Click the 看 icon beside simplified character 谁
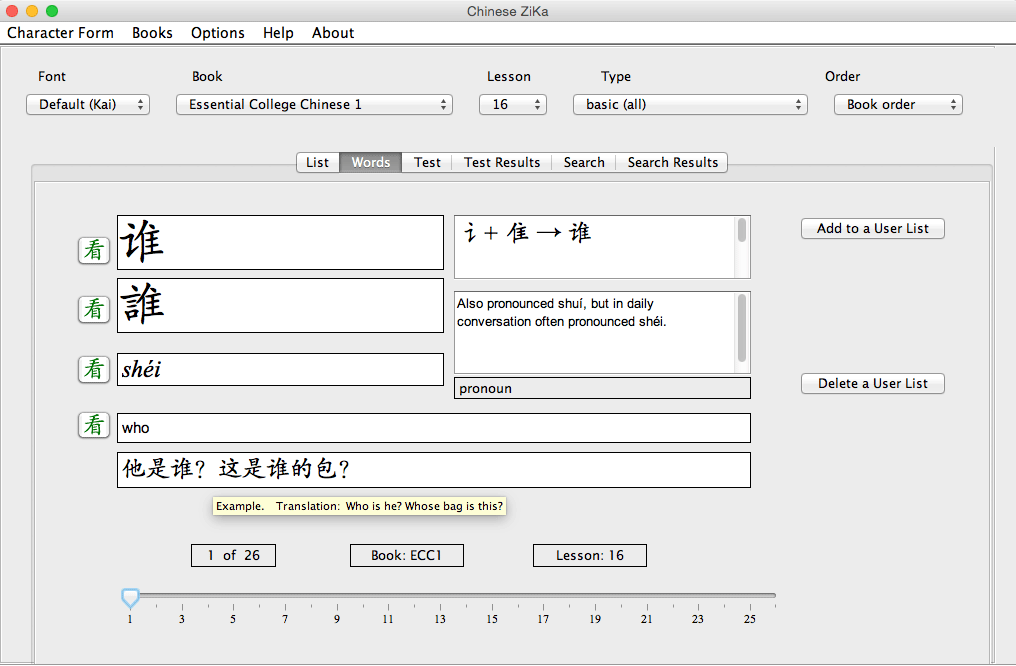Screen dimensions: 1016x666 pos(94,250)
